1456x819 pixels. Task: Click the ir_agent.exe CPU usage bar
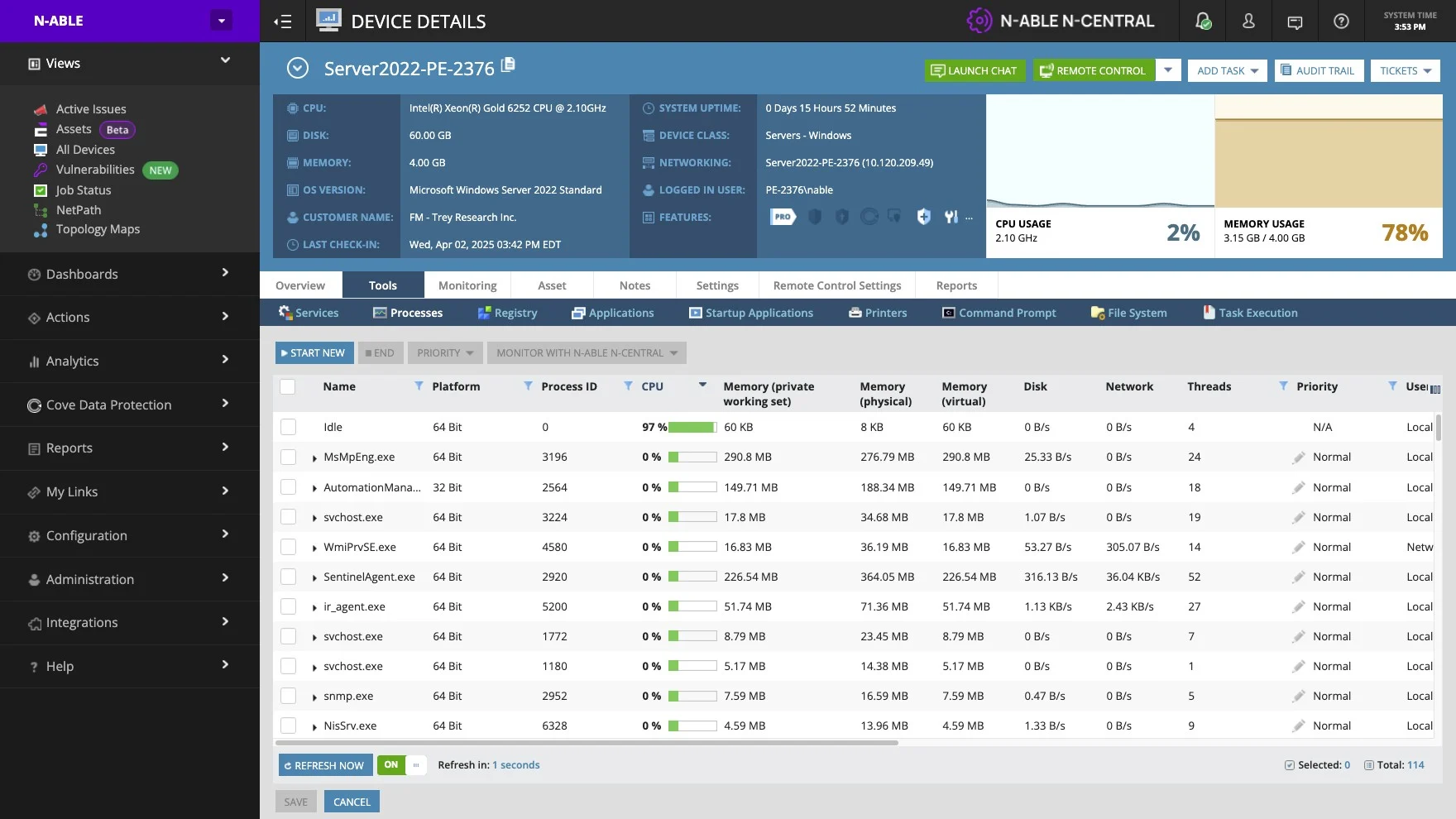[x=692, y=606]
